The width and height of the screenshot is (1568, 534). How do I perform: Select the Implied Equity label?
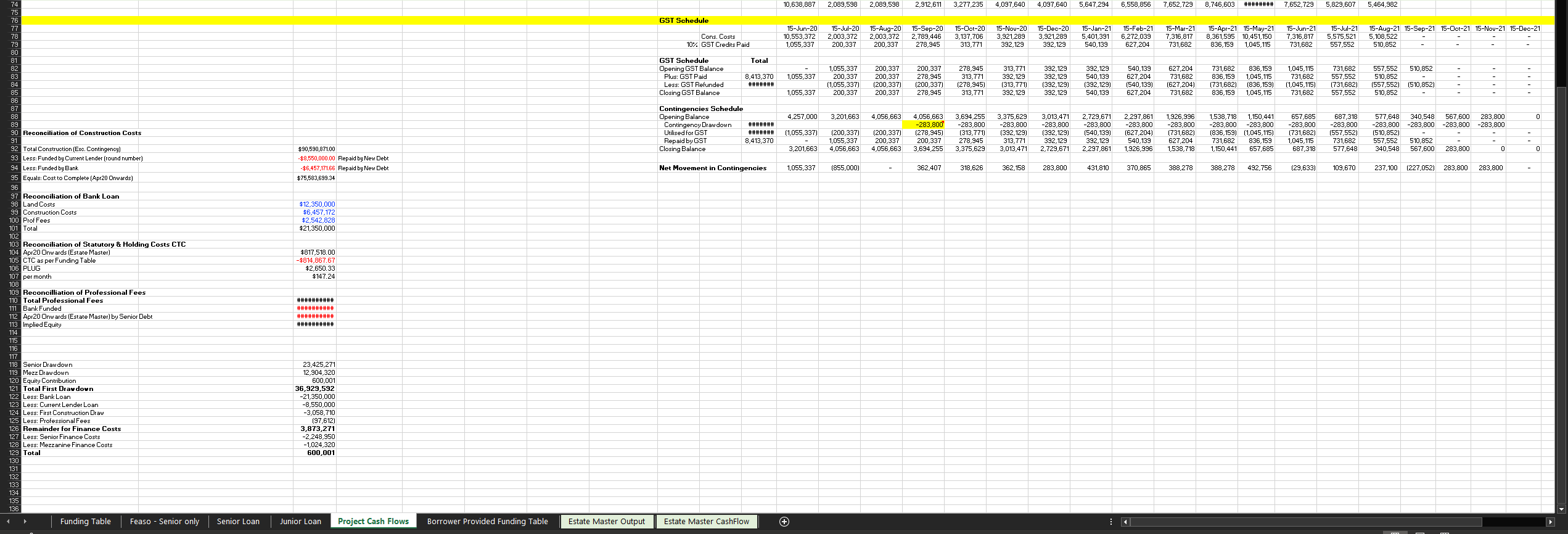(42, 324)
